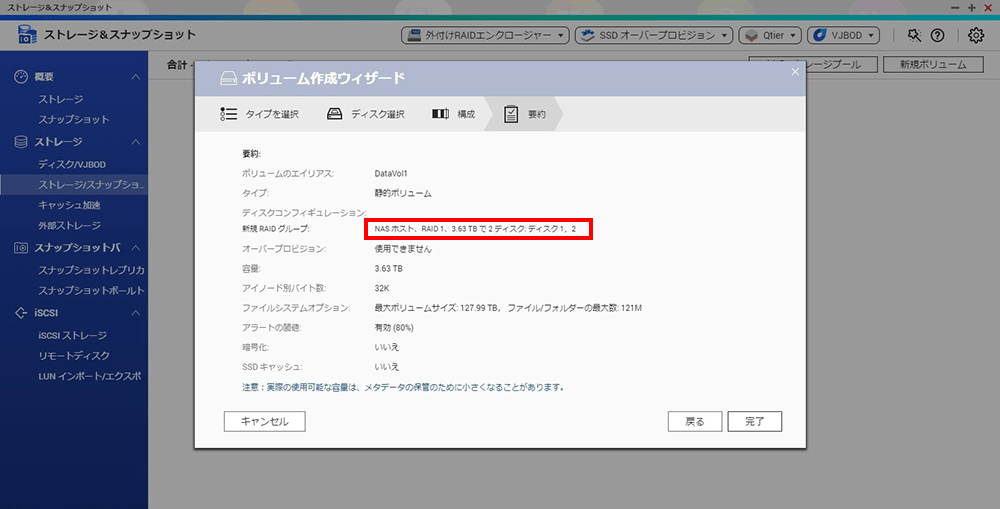Viewport: 1000px width, 509px height.
Task: Go to the ディスク選択 wizard step
Action: click(366, 114)
